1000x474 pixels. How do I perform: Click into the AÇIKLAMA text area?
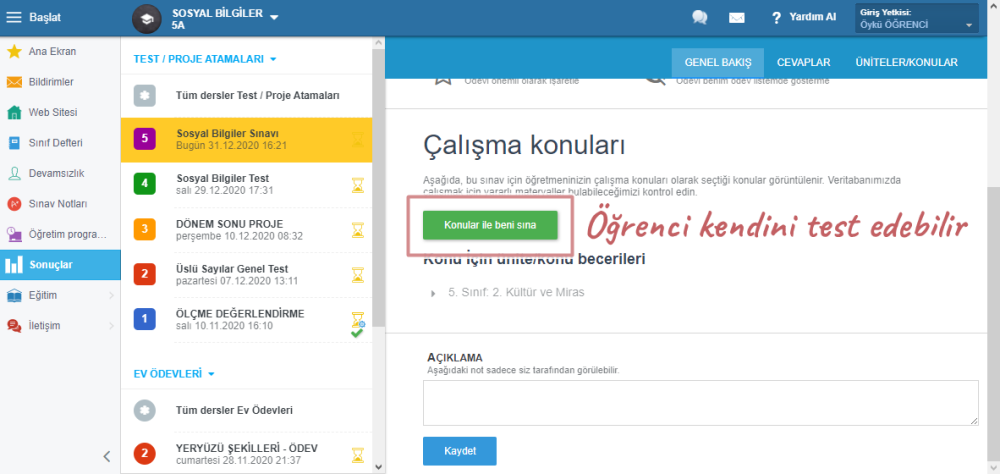point(700,403)
